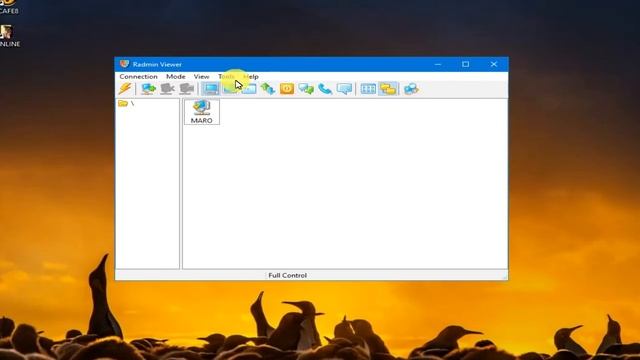Open the Tools menu
Screen dimensions: 640x360
coord(226,76)
